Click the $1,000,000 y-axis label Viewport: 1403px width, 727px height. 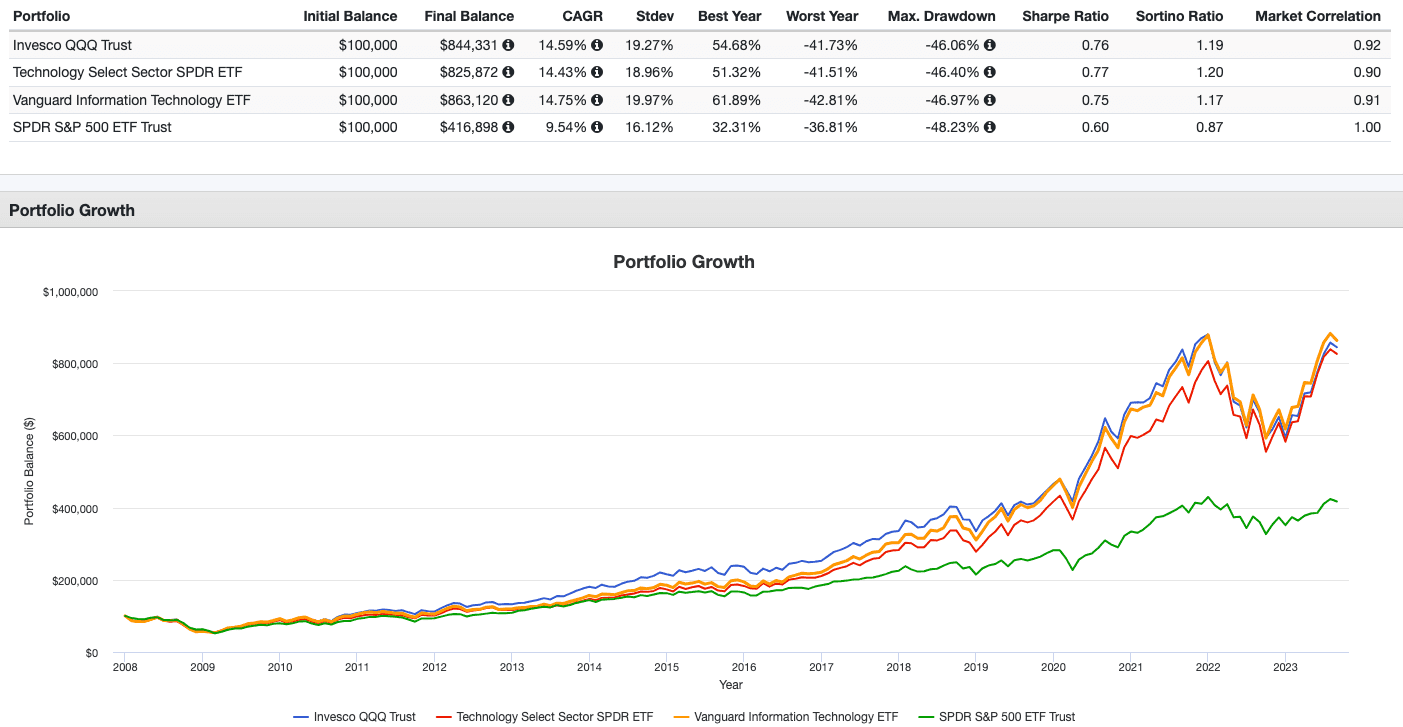pos(70,292)
